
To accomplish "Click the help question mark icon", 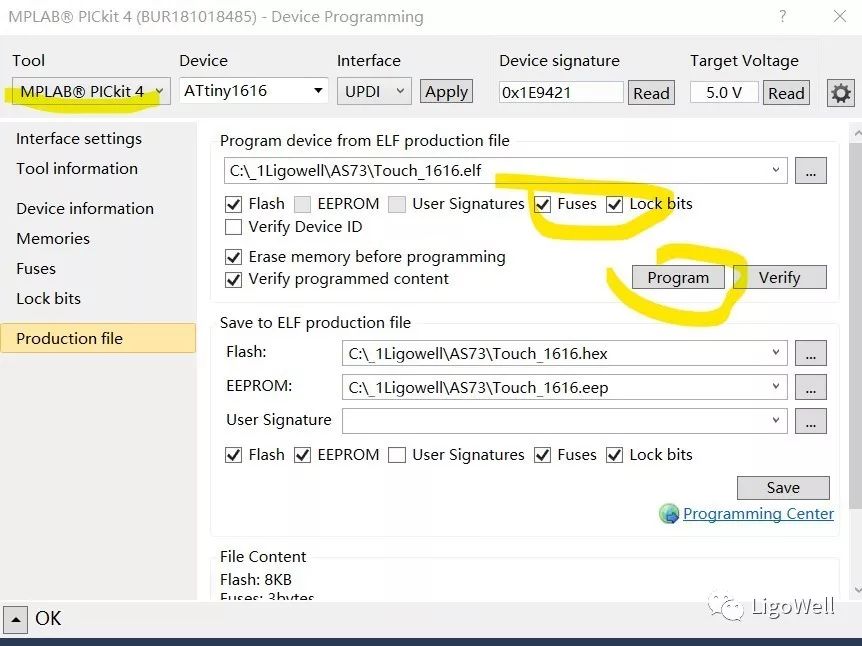I will click(x=782, y=16).
